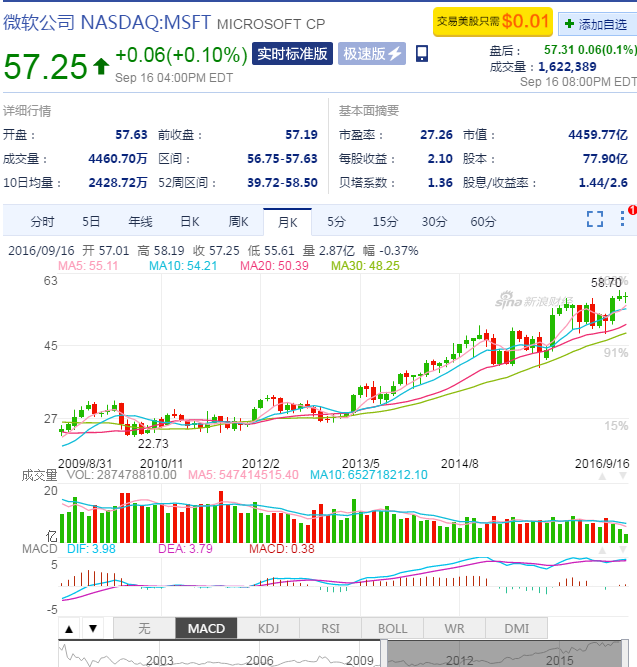Click the 交易美股只需 $0.01 banner
This screenshot has width=637, height=667.
pos(493,21)
